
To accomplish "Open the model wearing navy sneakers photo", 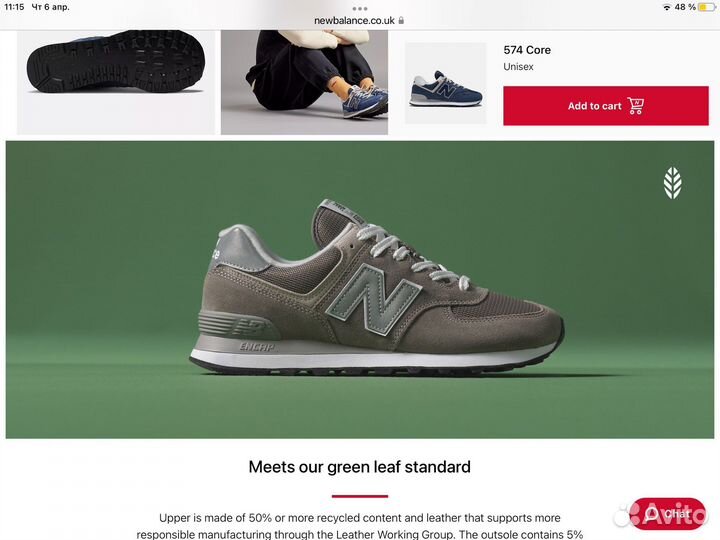I will click(x=304, y=82).
